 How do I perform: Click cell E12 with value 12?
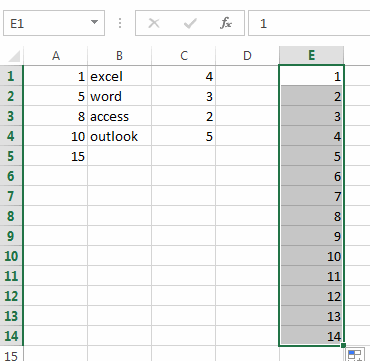click(311, 296)
